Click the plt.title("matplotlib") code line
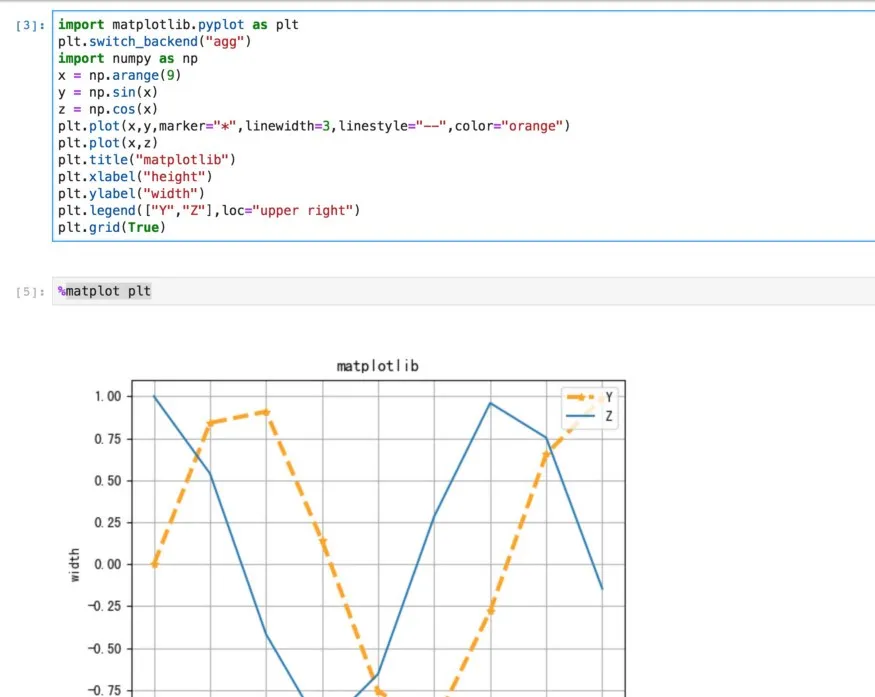This screenshot has width=875, height=697. pyautogui.click(x=147, y=160)
